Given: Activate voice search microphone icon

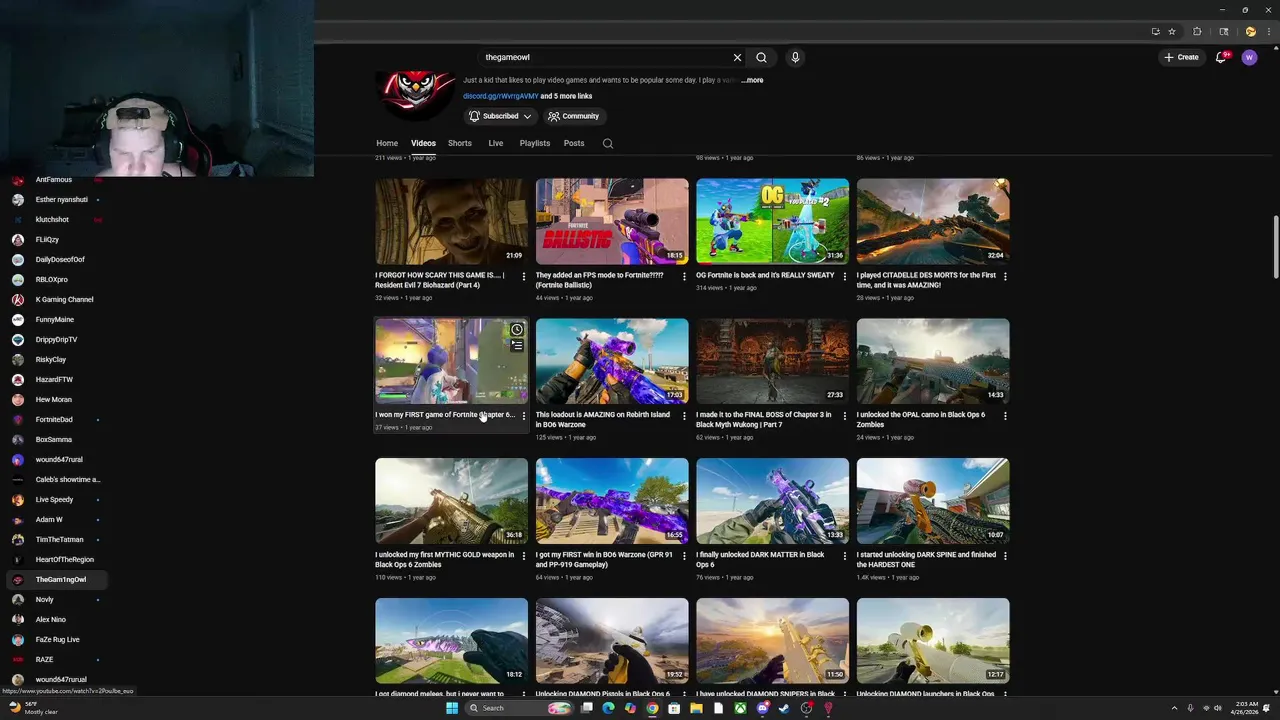Looking at the screenshot, I should coord(795,58).
